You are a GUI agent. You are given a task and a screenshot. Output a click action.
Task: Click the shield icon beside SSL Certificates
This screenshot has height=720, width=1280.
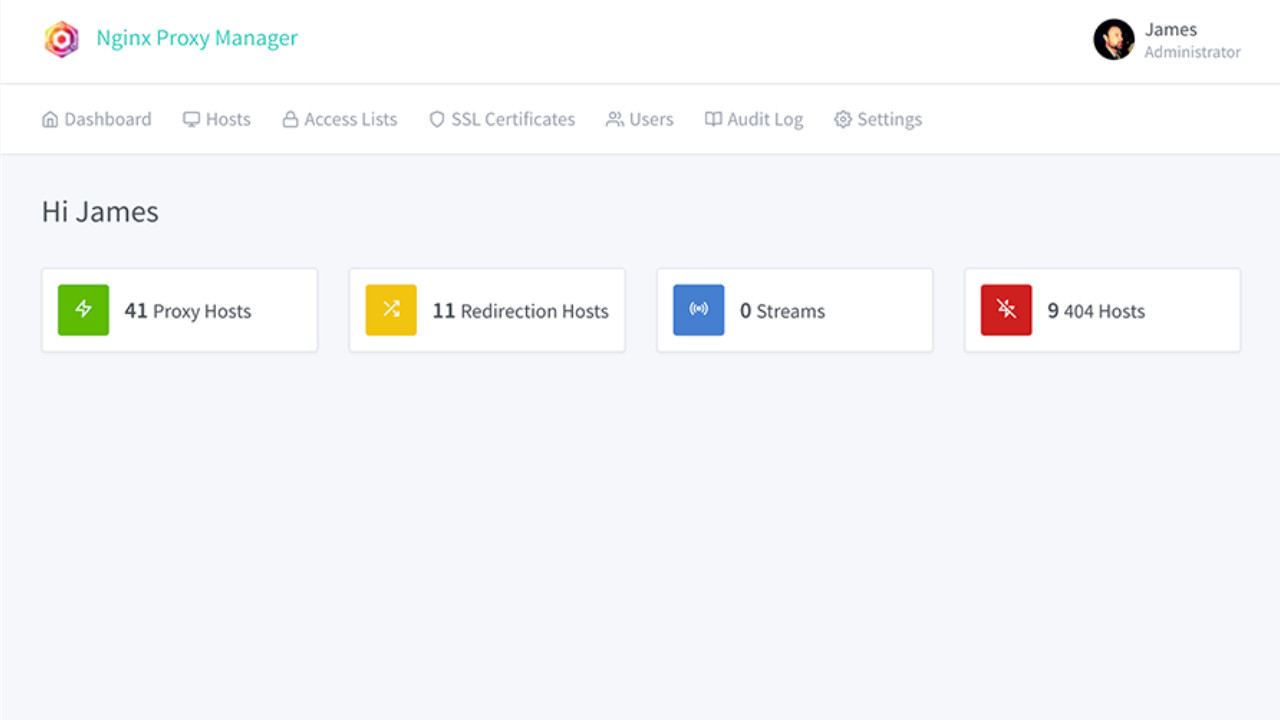tap(437, 119)
